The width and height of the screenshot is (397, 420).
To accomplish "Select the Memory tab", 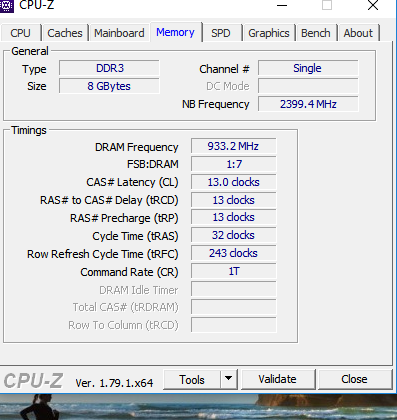I will click(175, 32).
